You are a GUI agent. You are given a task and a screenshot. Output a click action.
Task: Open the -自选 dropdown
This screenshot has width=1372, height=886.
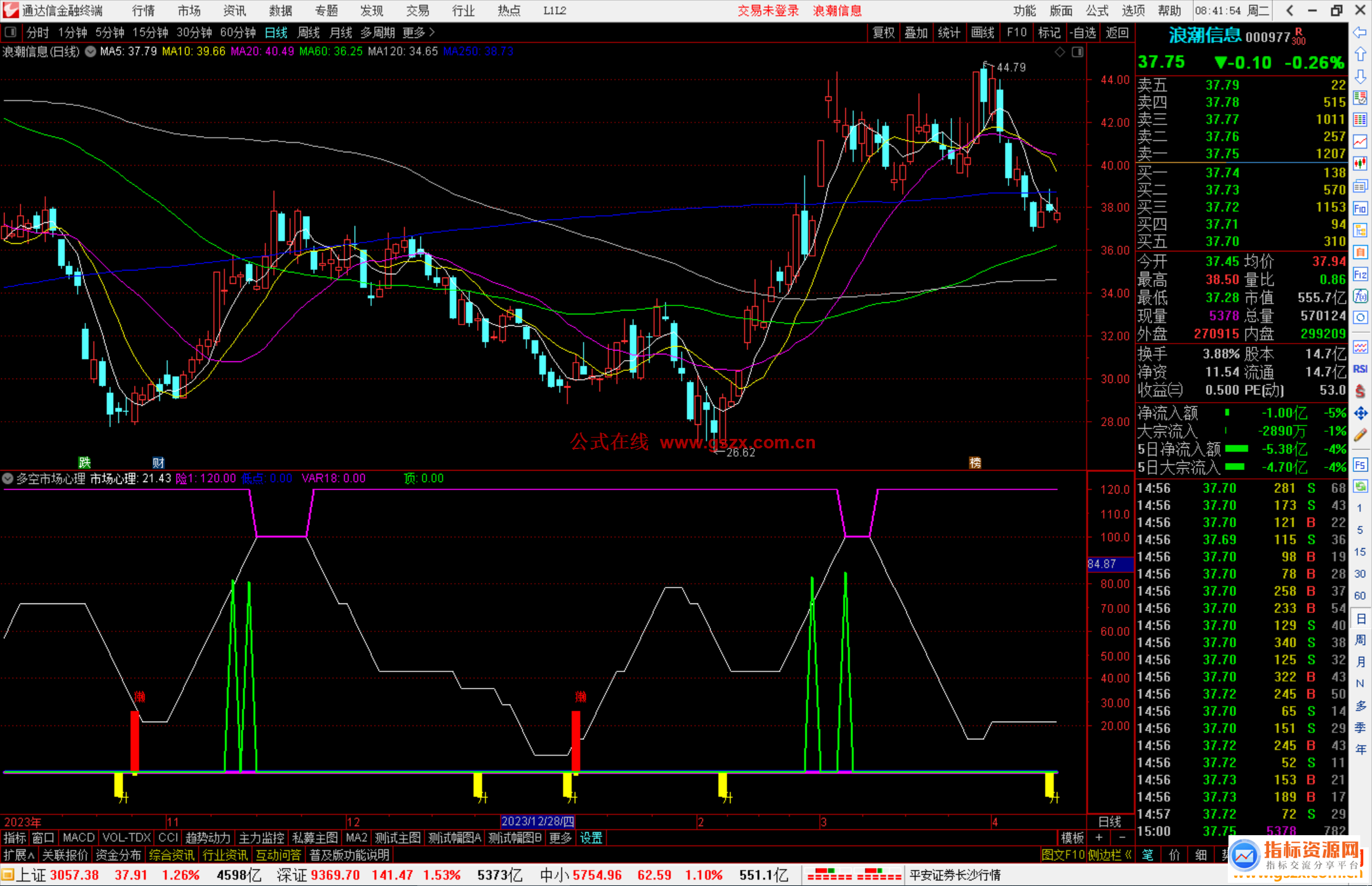(x=1083, y=32)
